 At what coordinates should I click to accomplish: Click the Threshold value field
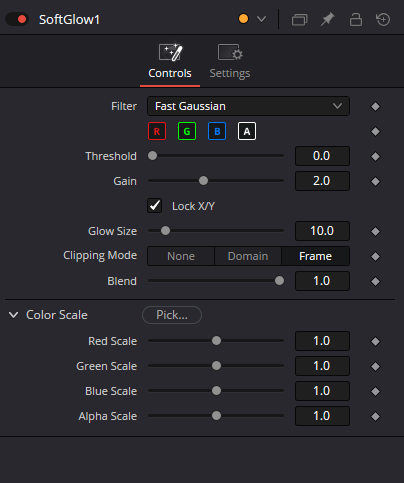[x=322, y=156]
